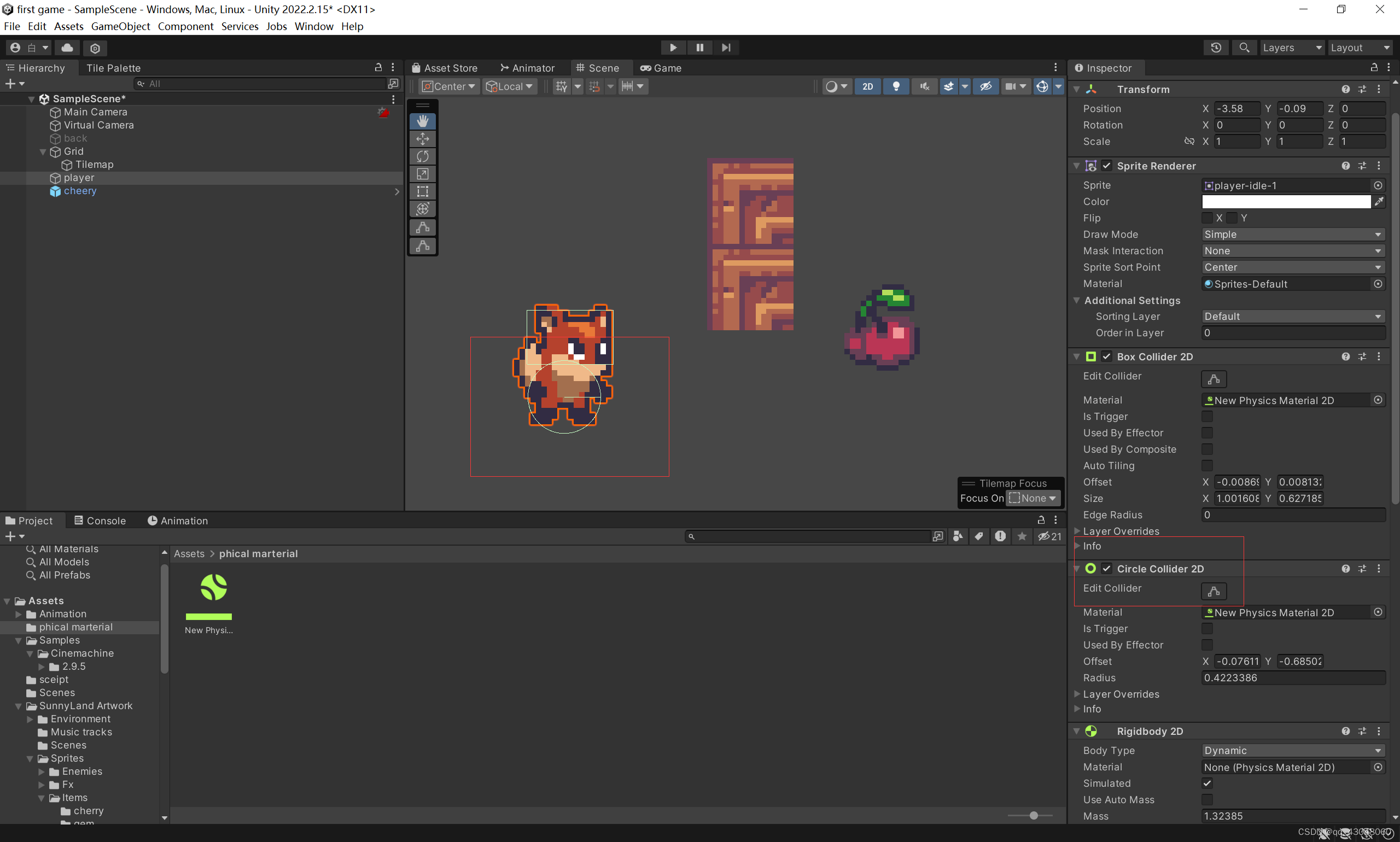Uncheck Rigidbody 2D Simulated
1400x842 pixels.
(x=1207, y=783)
